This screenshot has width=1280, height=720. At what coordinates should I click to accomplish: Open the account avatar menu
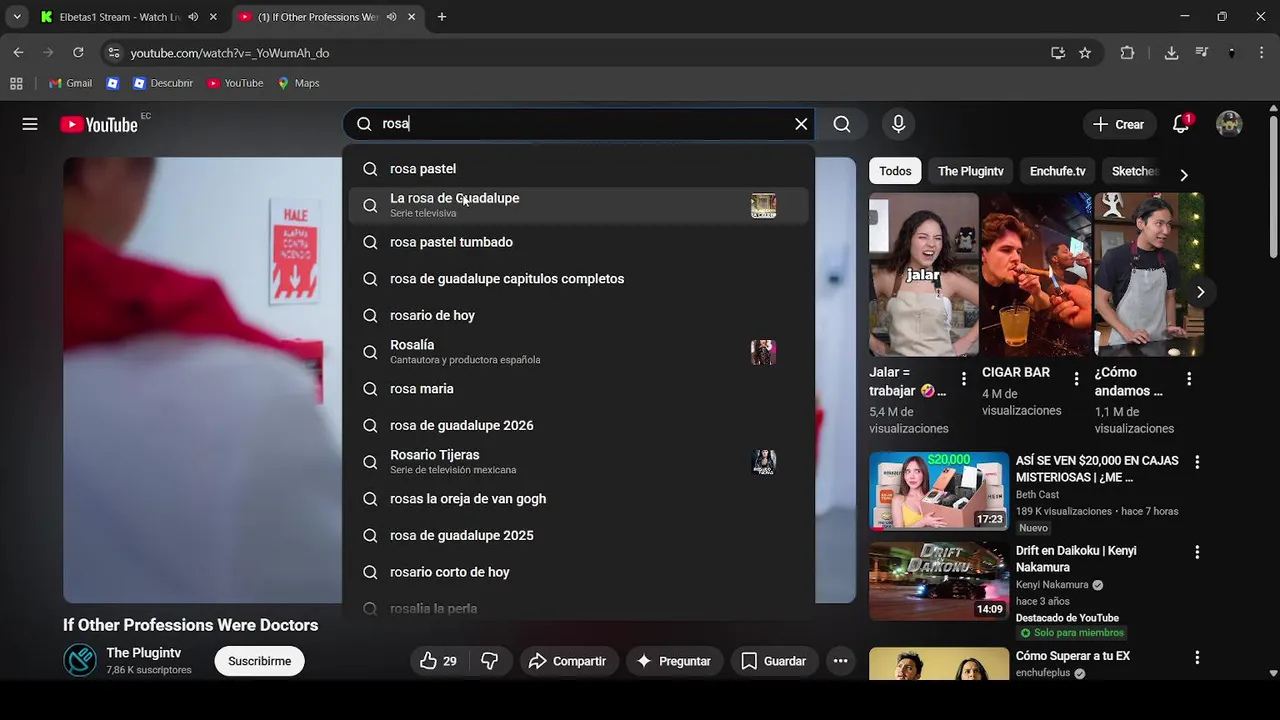(1229, 124)
